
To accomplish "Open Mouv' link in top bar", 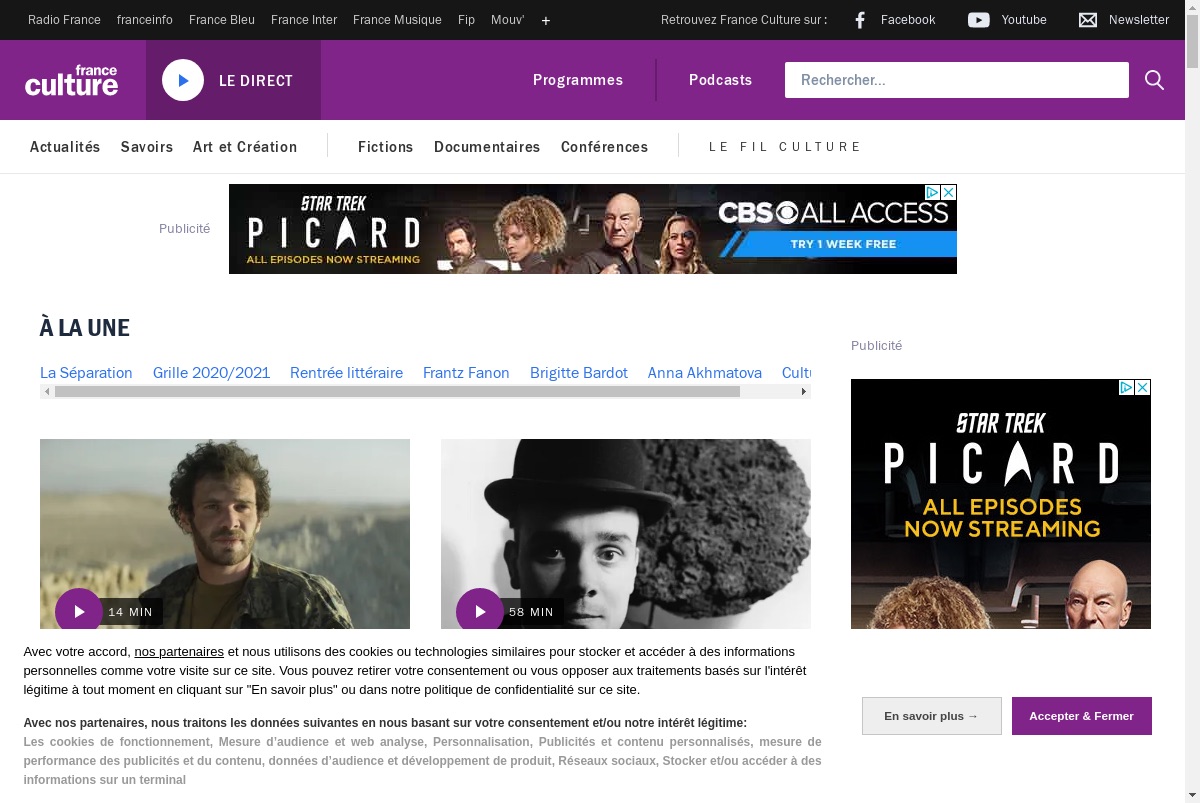I will pyautogui.click(x=507, y=20).
